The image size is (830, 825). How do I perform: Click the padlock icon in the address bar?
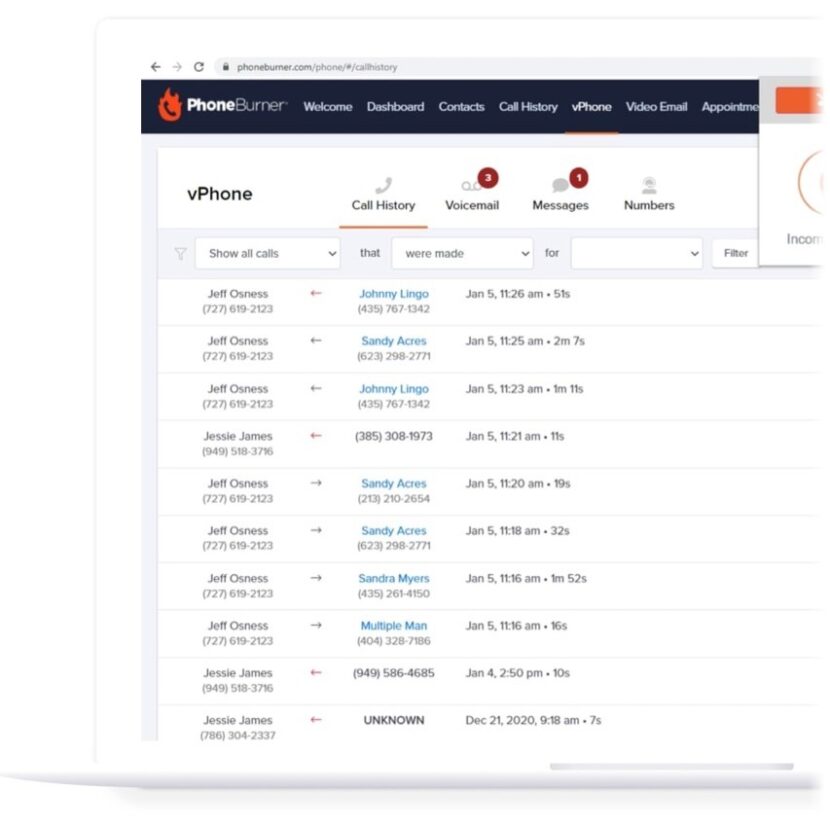(228, 66)
